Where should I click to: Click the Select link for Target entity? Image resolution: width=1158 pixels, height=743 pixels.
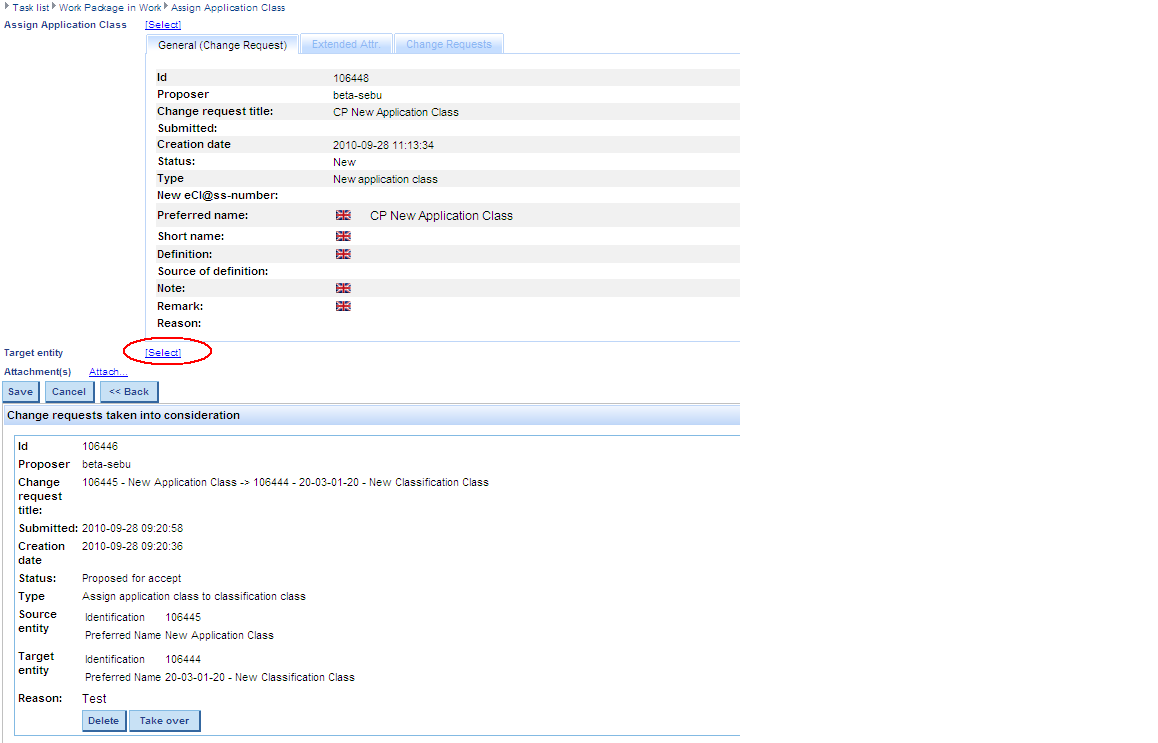coord(163,353)
